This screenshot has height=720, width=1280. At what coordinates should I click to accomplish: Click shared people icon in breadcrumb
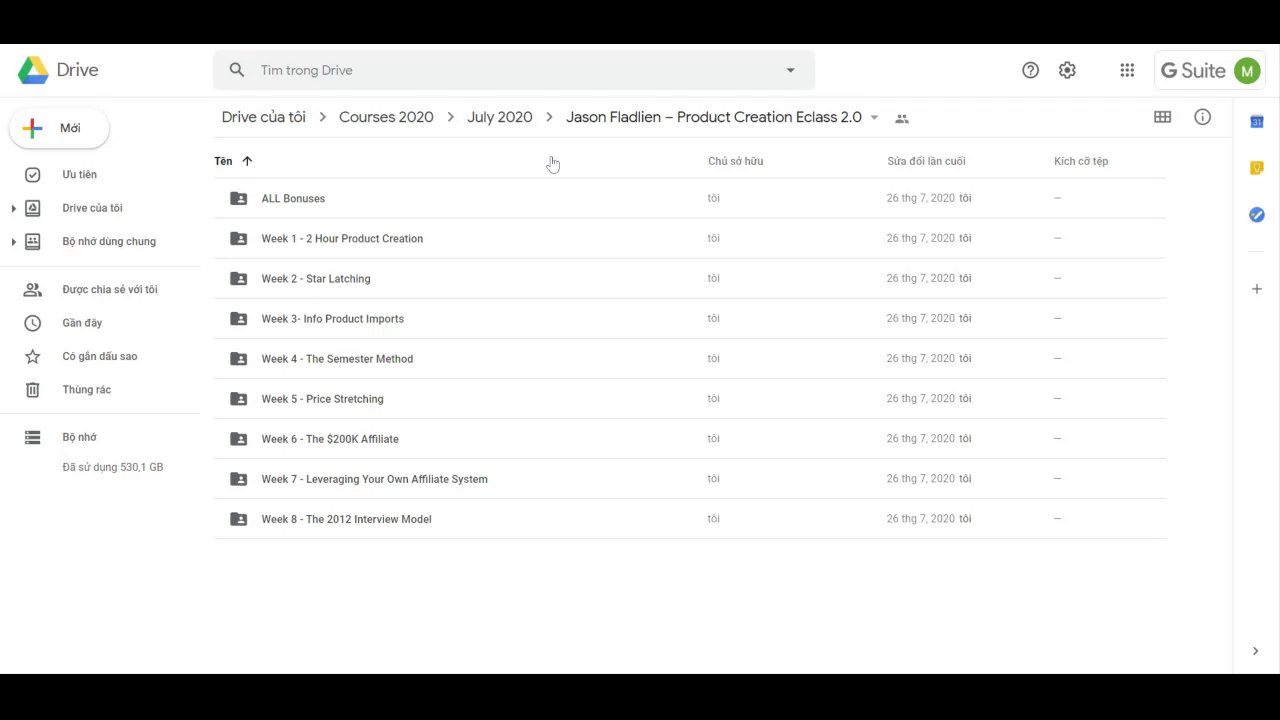902,118
